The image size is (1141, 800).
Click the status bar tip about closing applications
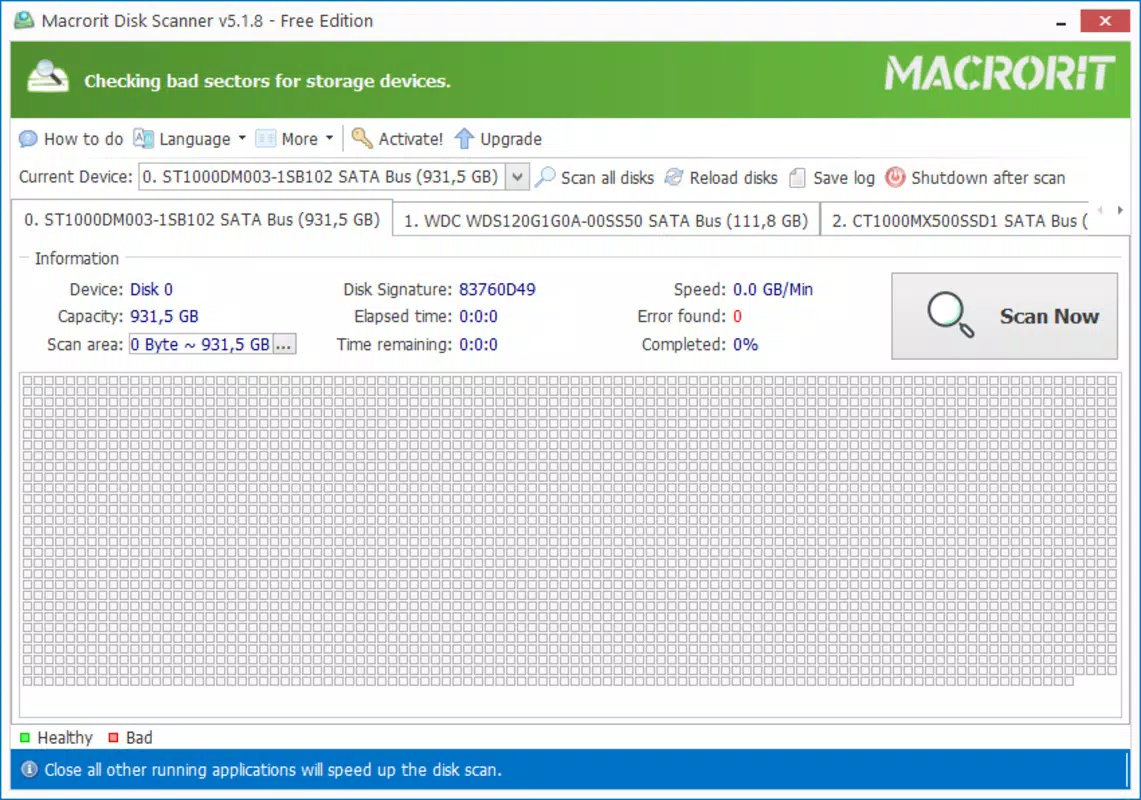273,769
